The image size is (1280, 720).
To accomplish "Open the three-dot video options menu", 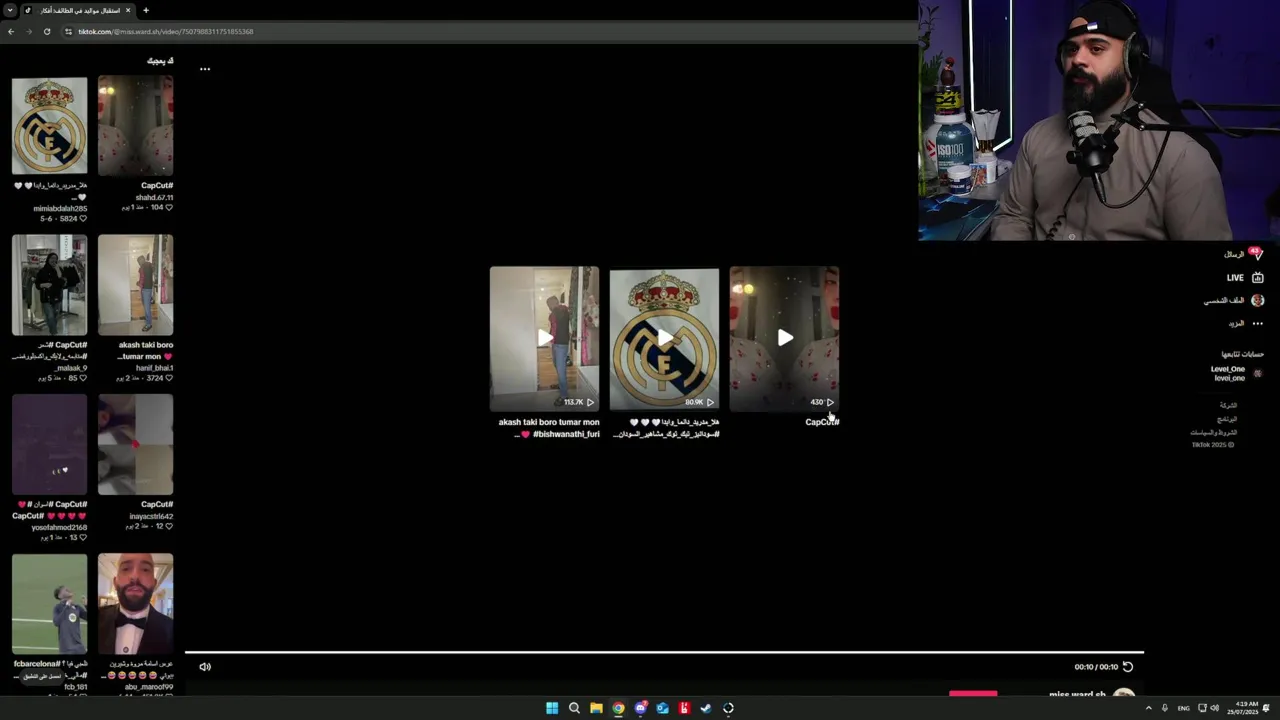I will (x=205, y=69).
